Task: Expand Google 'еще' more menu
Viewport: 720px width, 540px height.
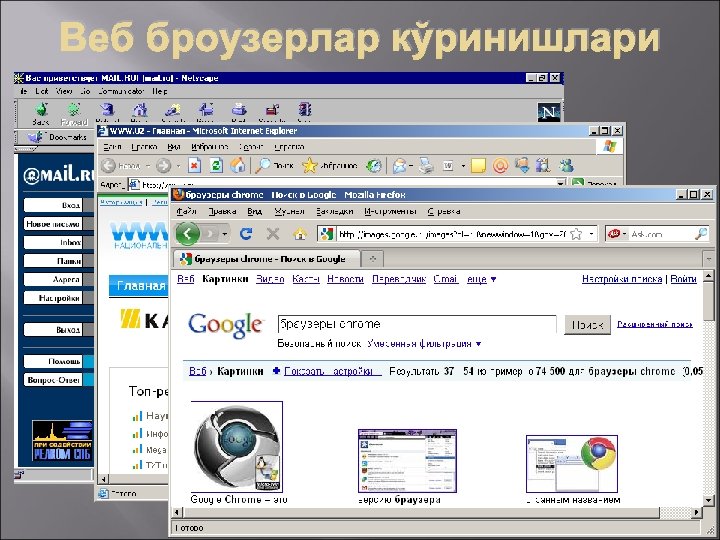Action: [481, 279]
